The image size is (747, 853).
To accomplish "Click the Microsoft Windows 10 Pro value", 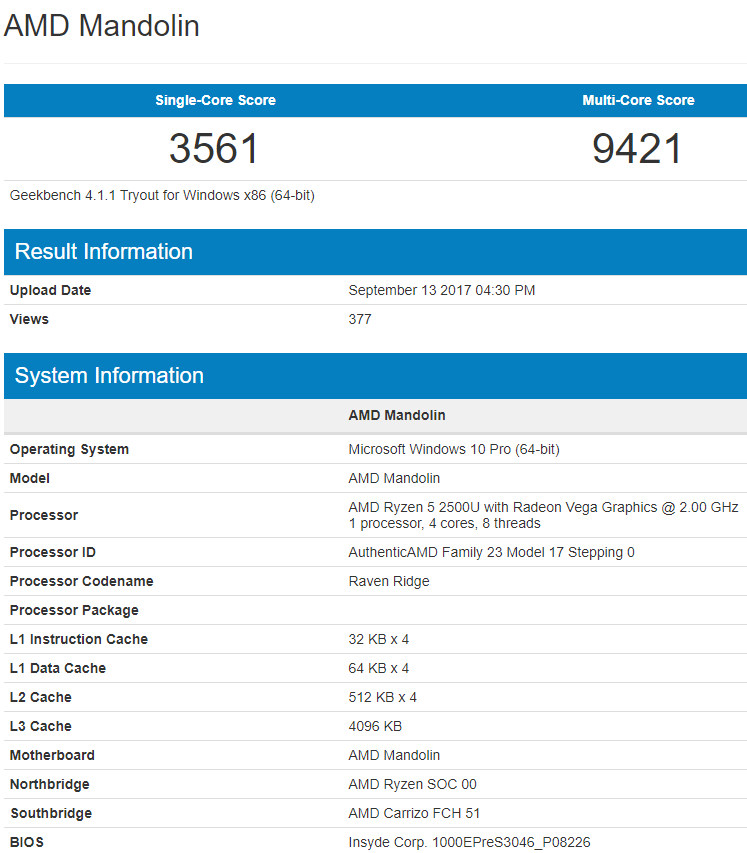I will (x=454, y=449).
